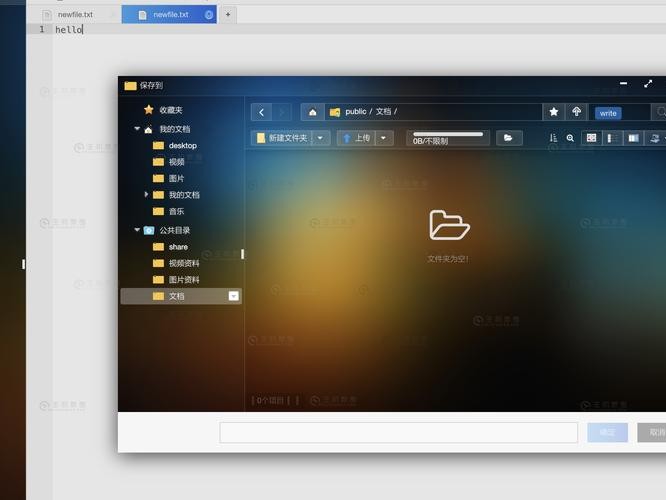Switch to list view
The height and width of the screenshot is (500, 666).
click(x=612, y=138)
